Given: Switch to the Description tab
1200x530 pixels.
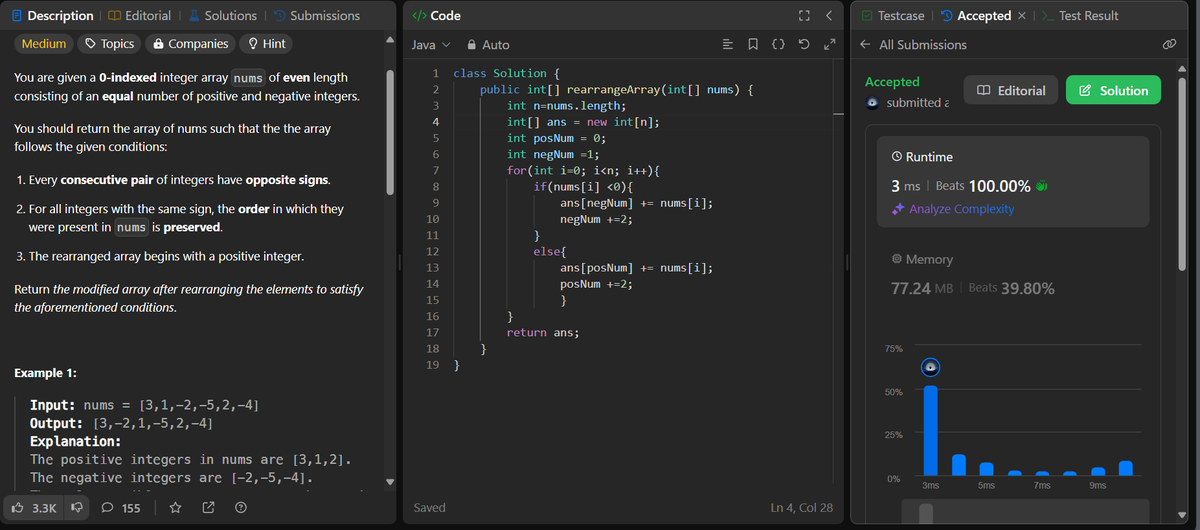Looking at the screenshot, I should tap(51, 16).
